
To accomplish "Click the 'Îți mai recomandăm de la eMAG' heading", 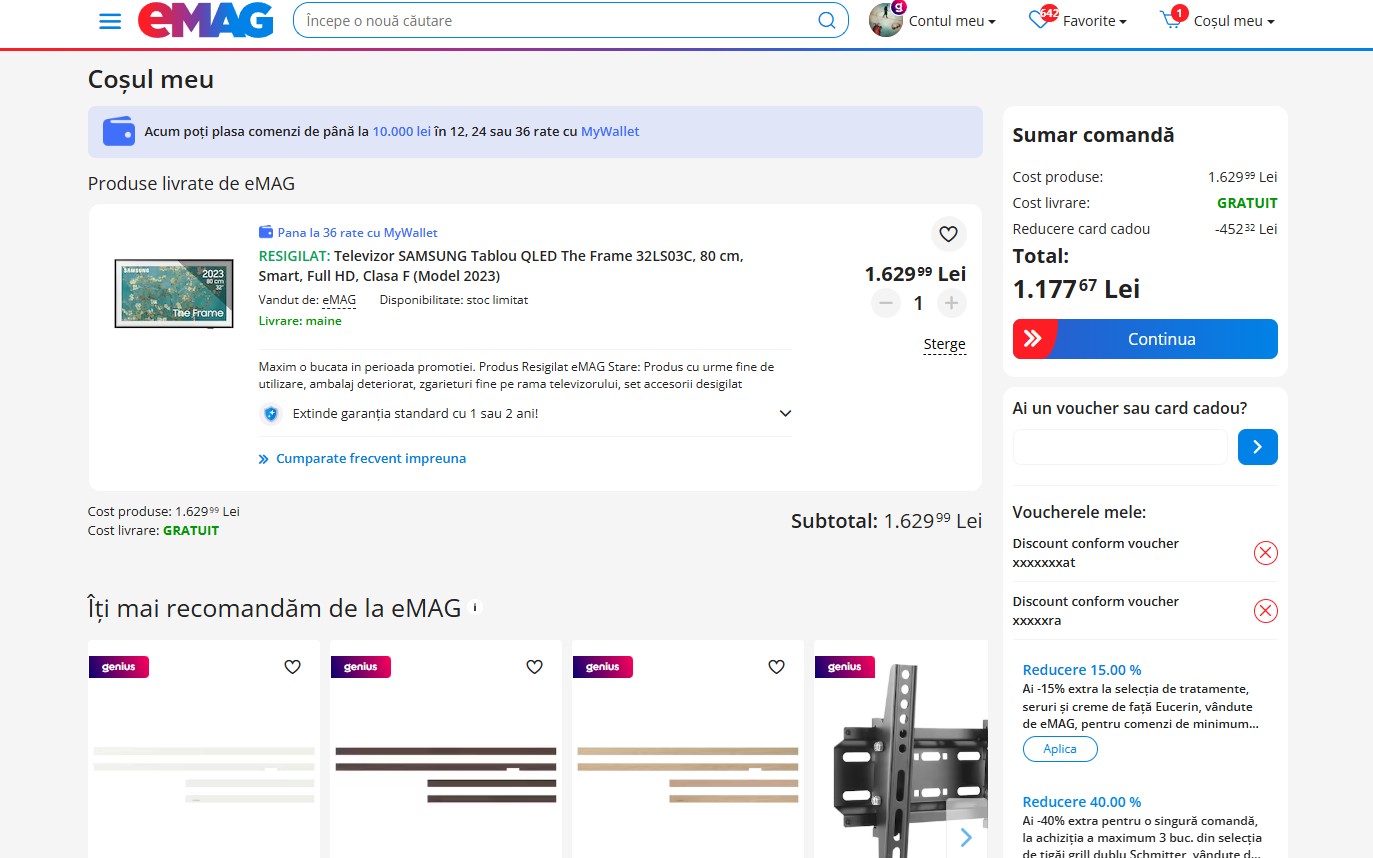I will click(x=274, y=608).
